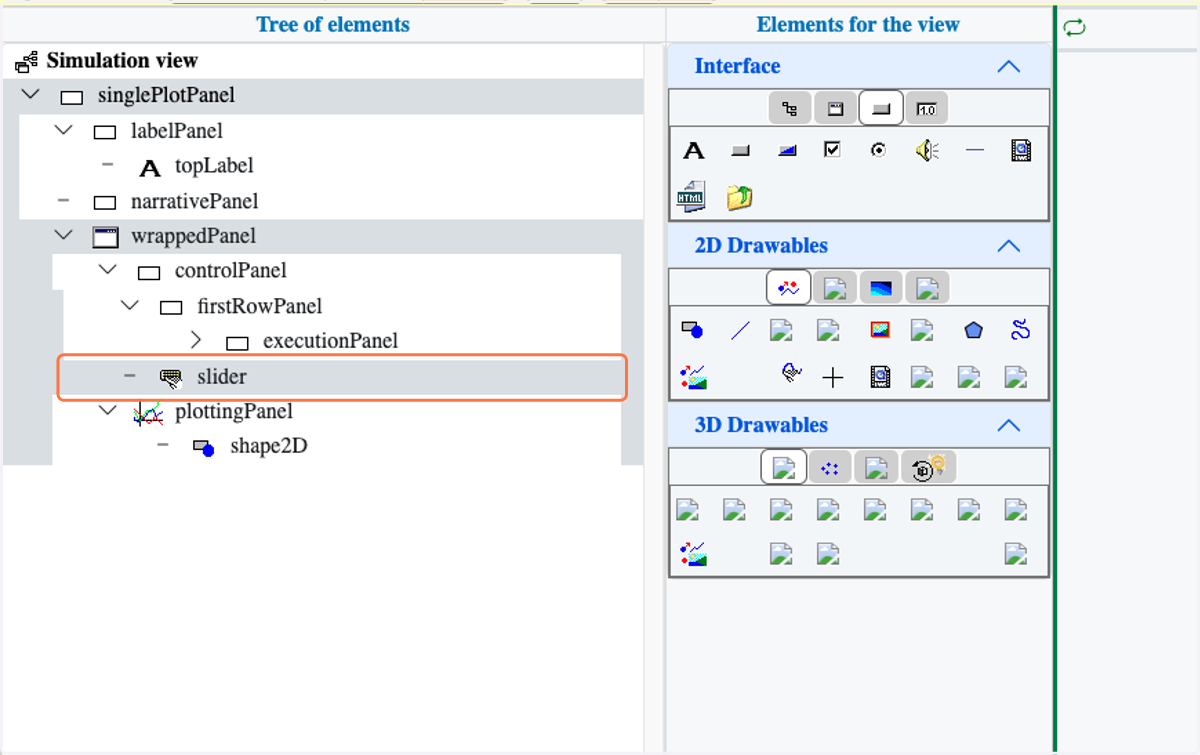Screen dimensions: 1200x755
Task: Open the blue gradient fields tab in 2D Drawables
Action: (x=880, y=288)
